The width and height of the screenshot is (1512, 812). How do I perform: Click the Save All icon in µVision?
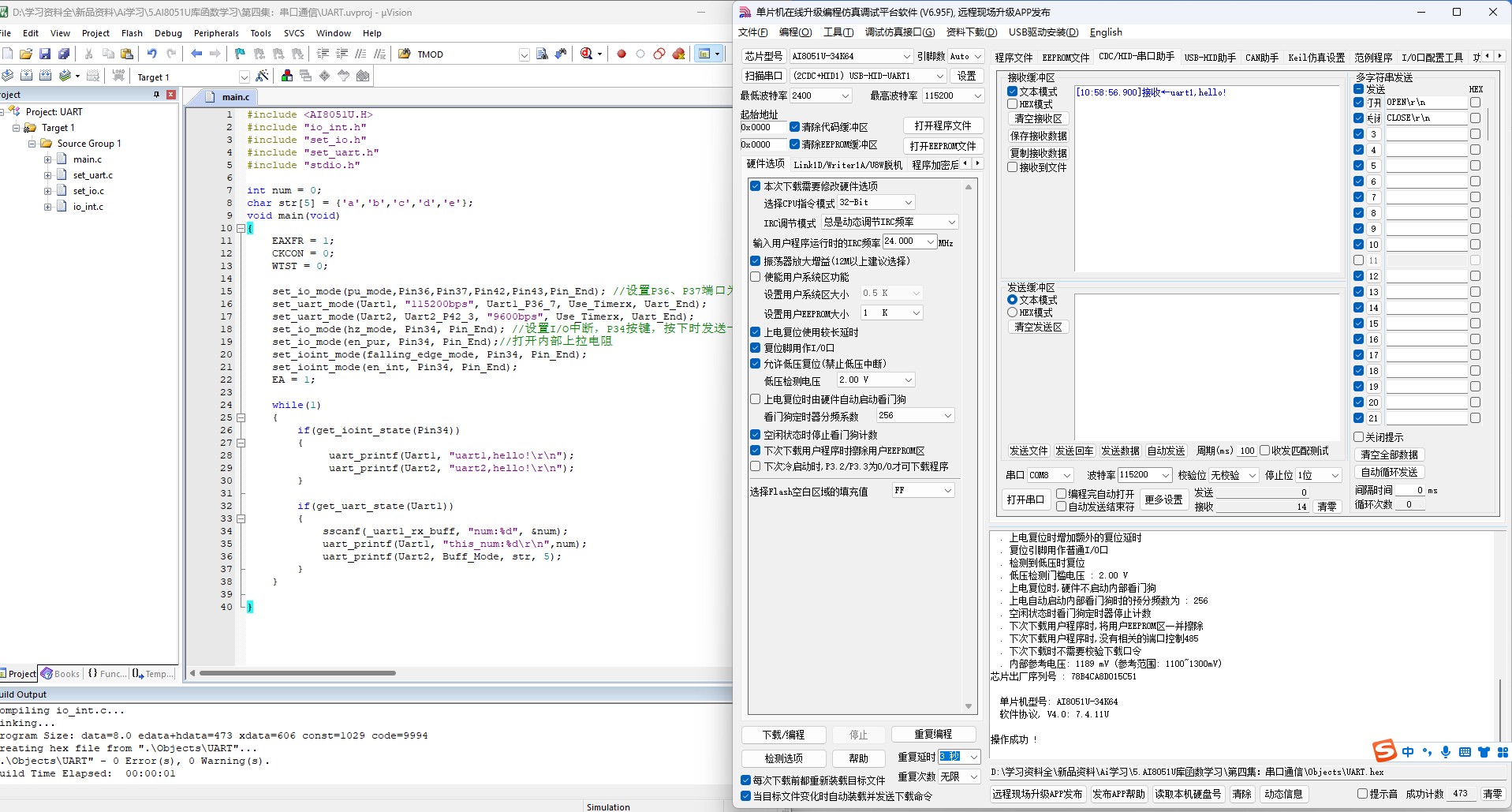(64, 54)
